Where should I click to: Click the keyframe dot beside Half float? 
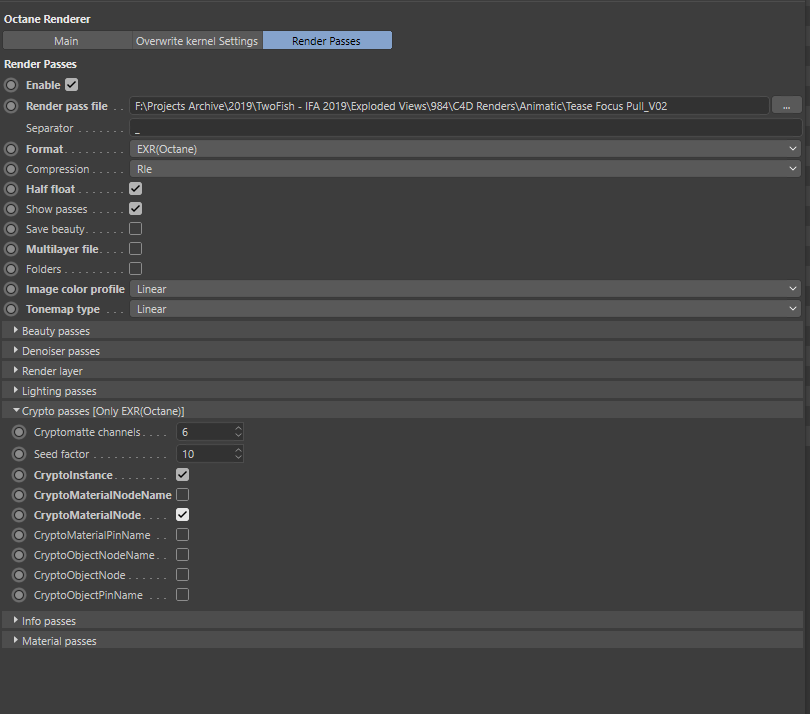point(11,189)
